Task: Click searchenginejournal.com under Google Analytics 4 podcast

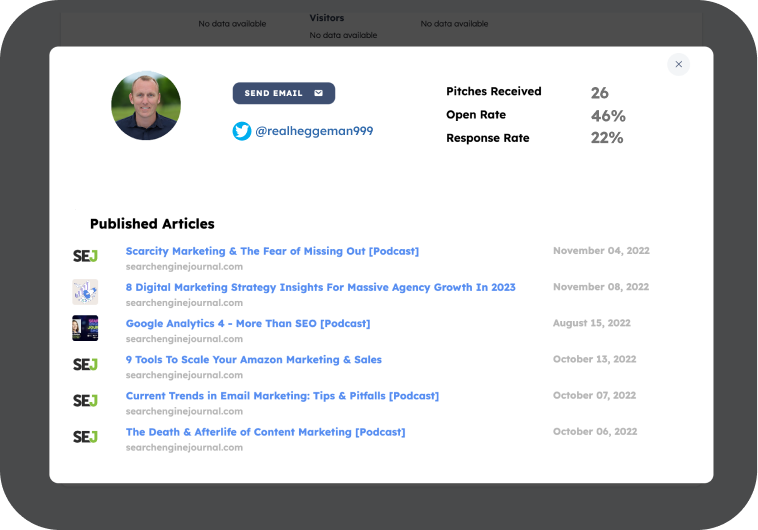Action: (184, 339)
